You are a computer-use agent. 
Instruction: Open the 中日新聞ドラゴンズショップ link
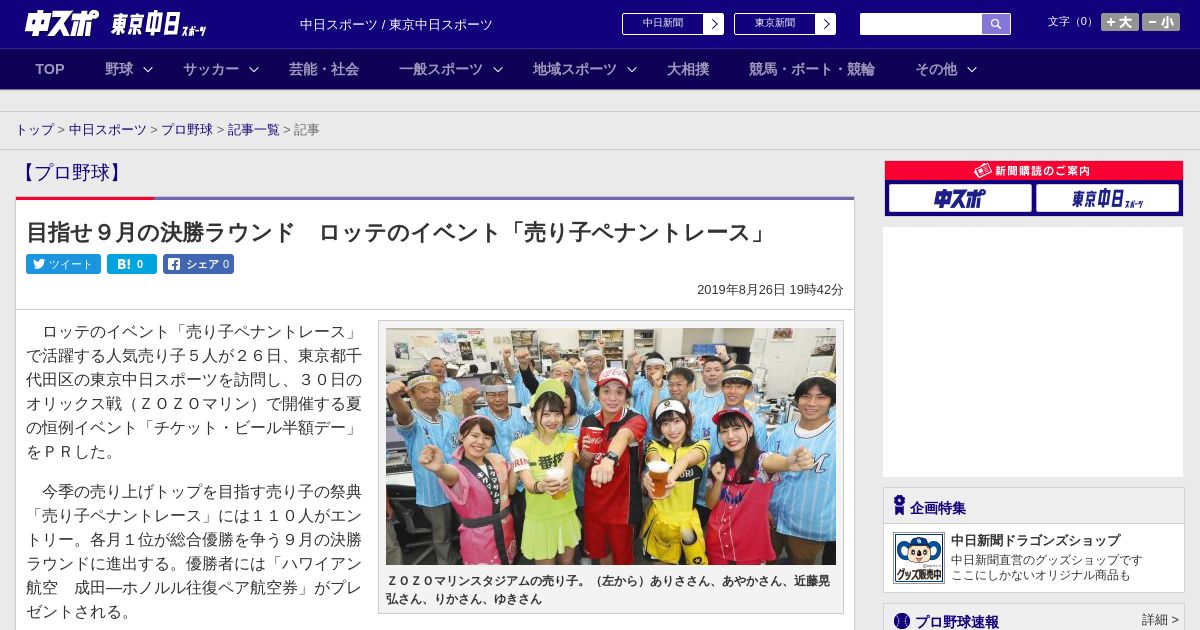click(1036, 540)
